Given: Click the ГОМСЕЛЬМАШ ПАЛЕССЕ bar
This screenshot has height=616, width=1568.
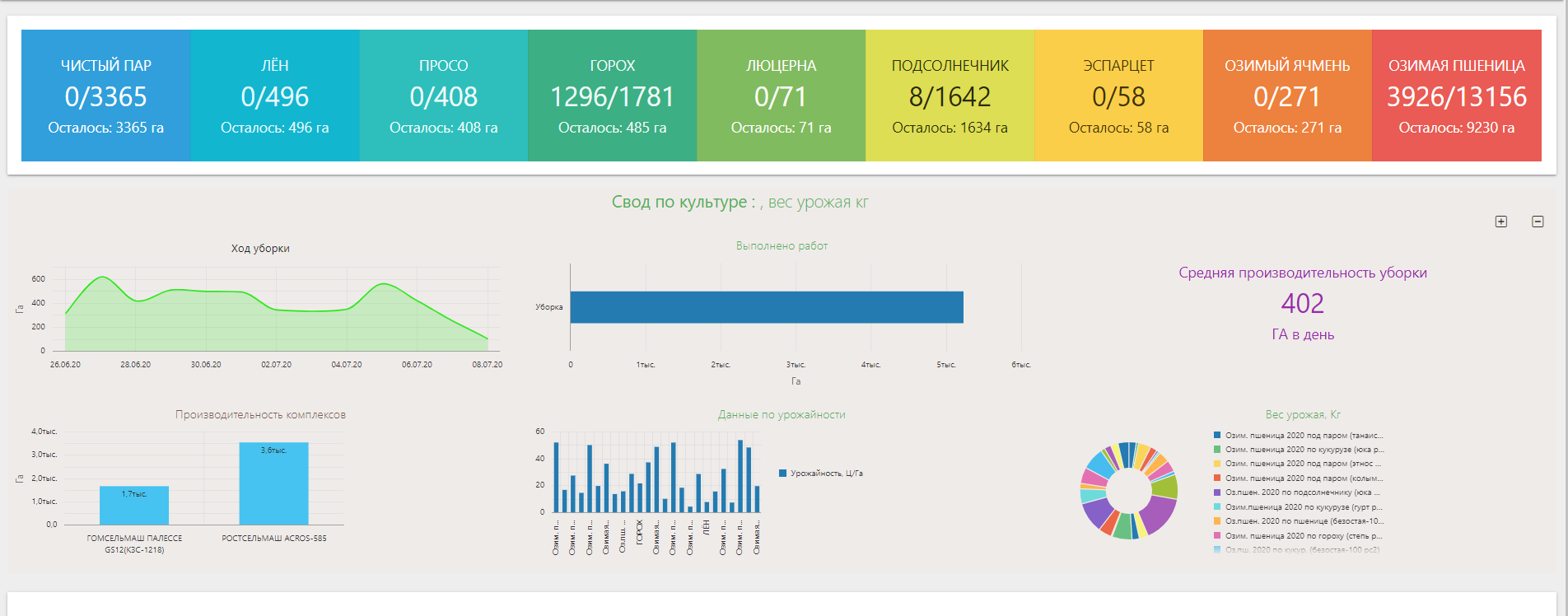Looking at the screenshot, I should [134, 506].
